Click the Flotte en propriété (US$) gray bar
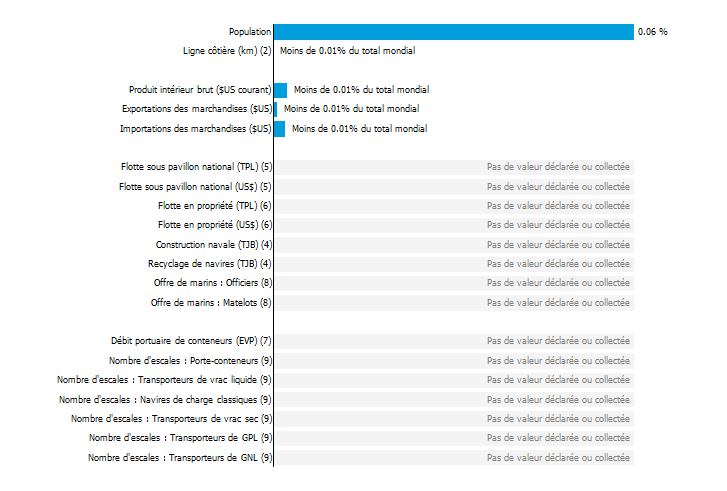The width and height of the screenshot is (727, 491). [454, 225]
